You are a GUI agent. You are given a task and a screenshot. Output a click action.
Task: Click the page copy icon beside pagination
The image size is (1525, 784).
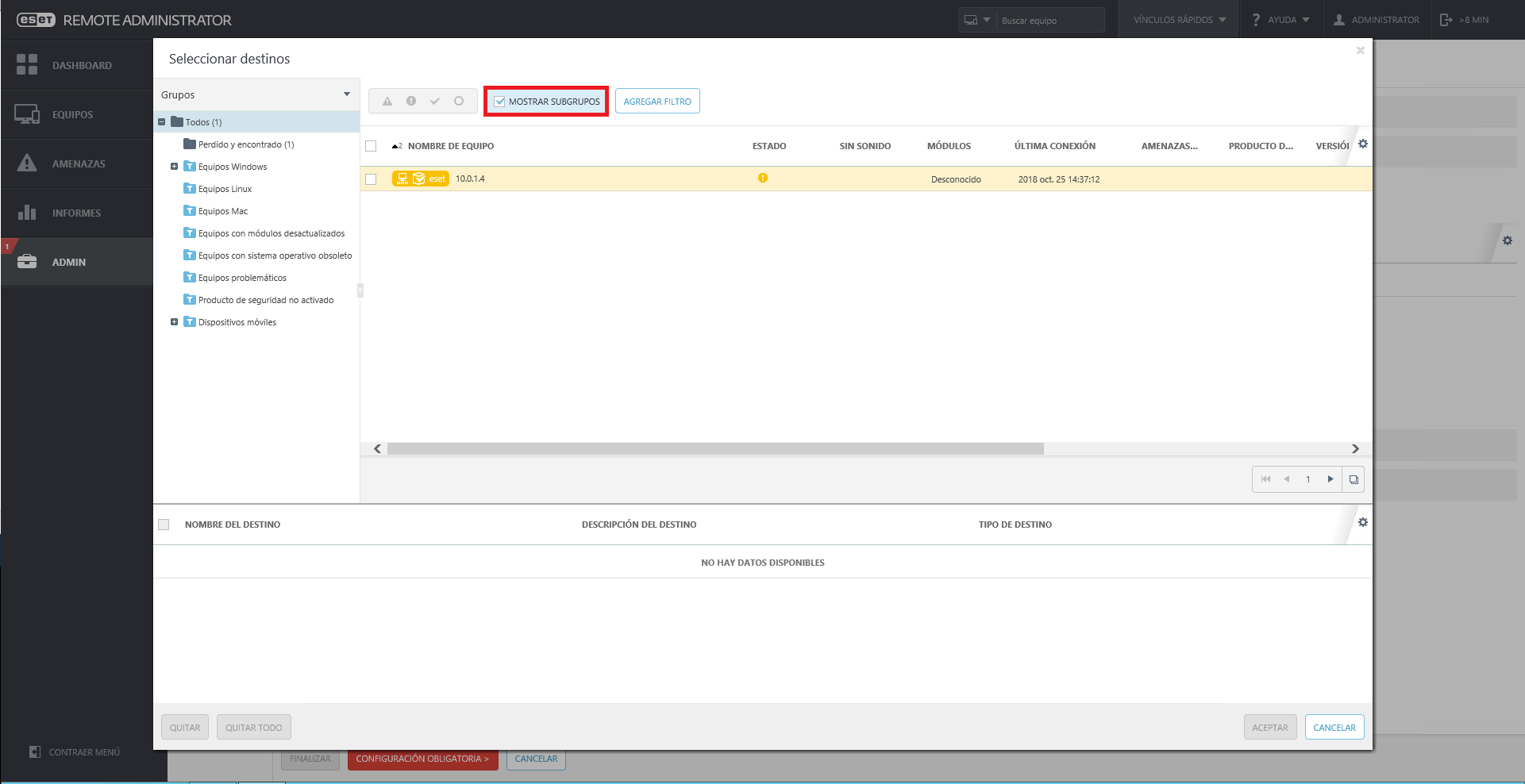tap(1354, 479)
